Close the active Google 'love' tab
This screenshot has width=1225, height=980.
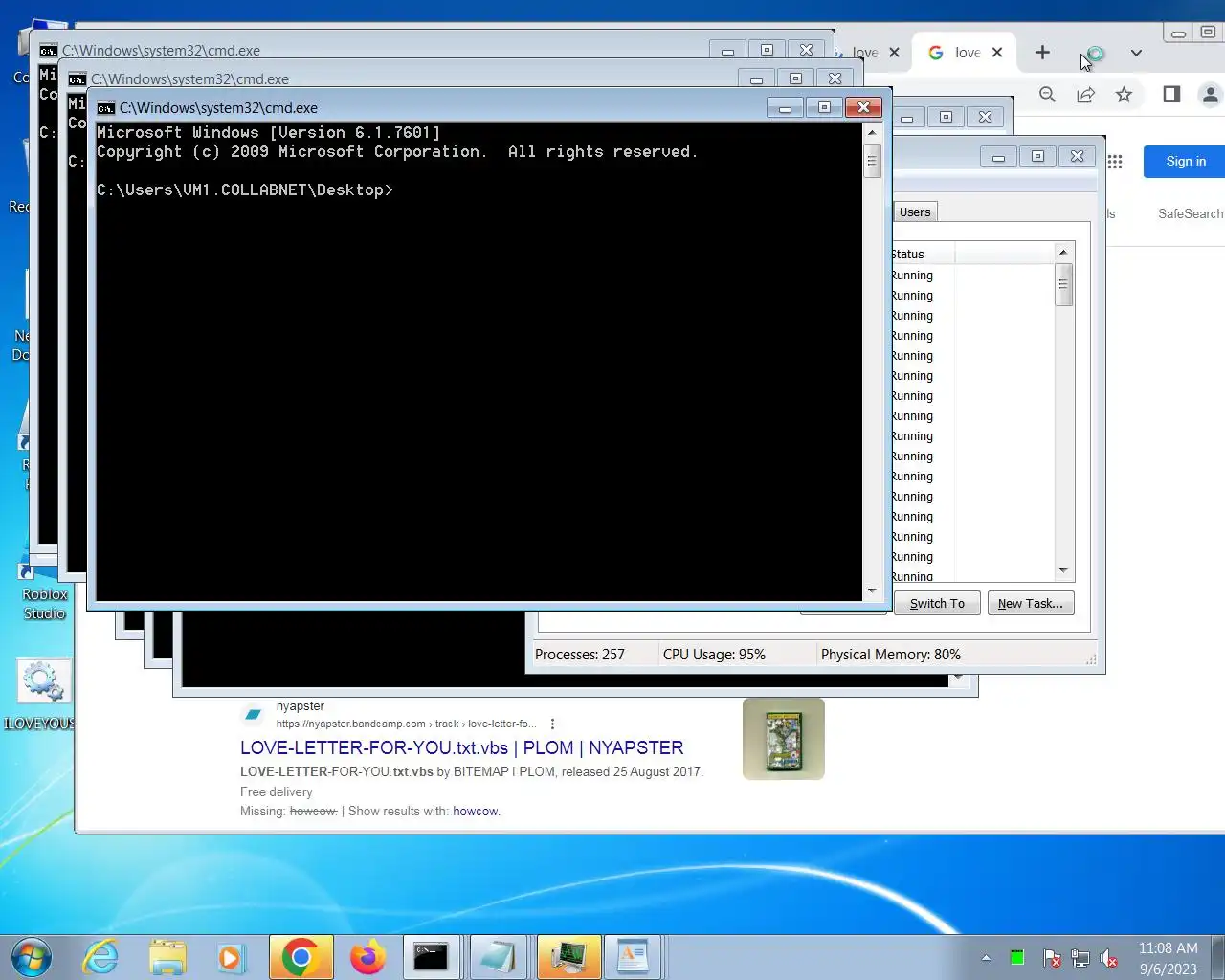pyautogui.click(x=997, y=53)
